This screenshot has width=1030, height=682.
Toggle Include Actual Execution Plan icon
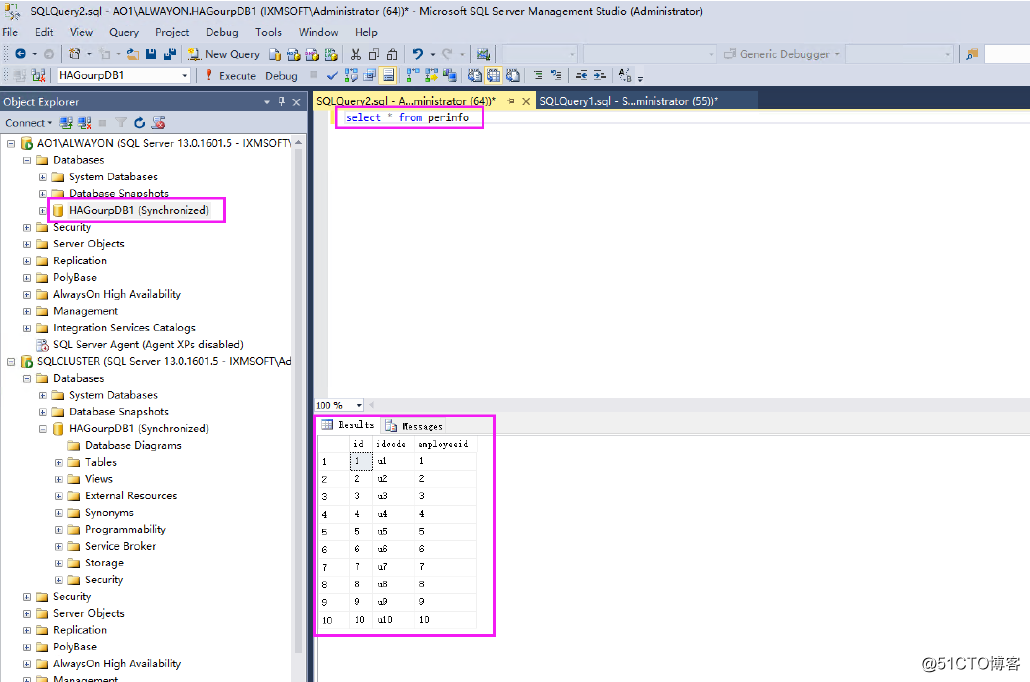pyautogui.click(x=413, y=76)
